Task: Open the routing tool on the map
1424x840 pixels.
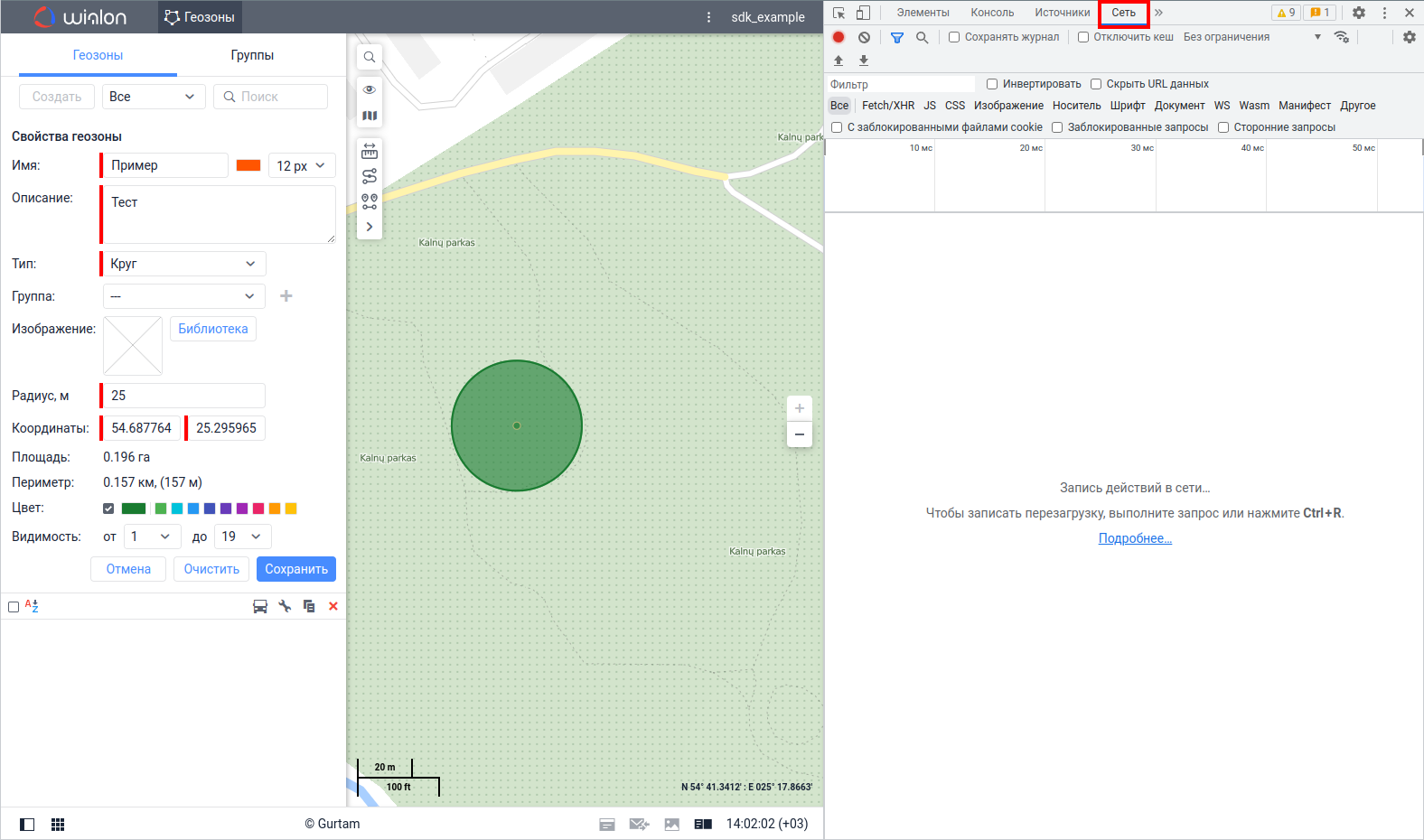Action: coord(370,176)
